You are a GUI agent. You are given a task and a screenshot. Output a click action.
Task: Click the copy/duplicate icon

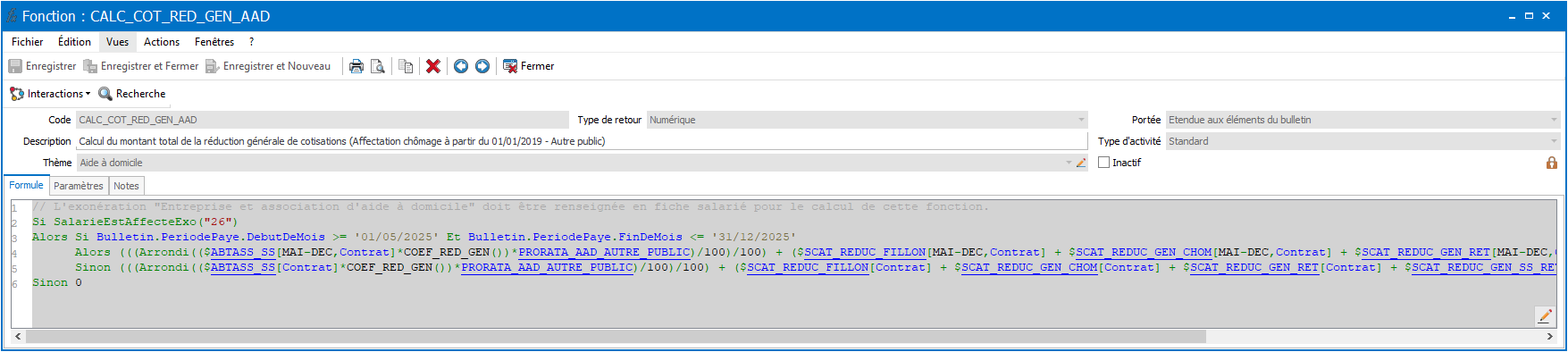point(406,66)
